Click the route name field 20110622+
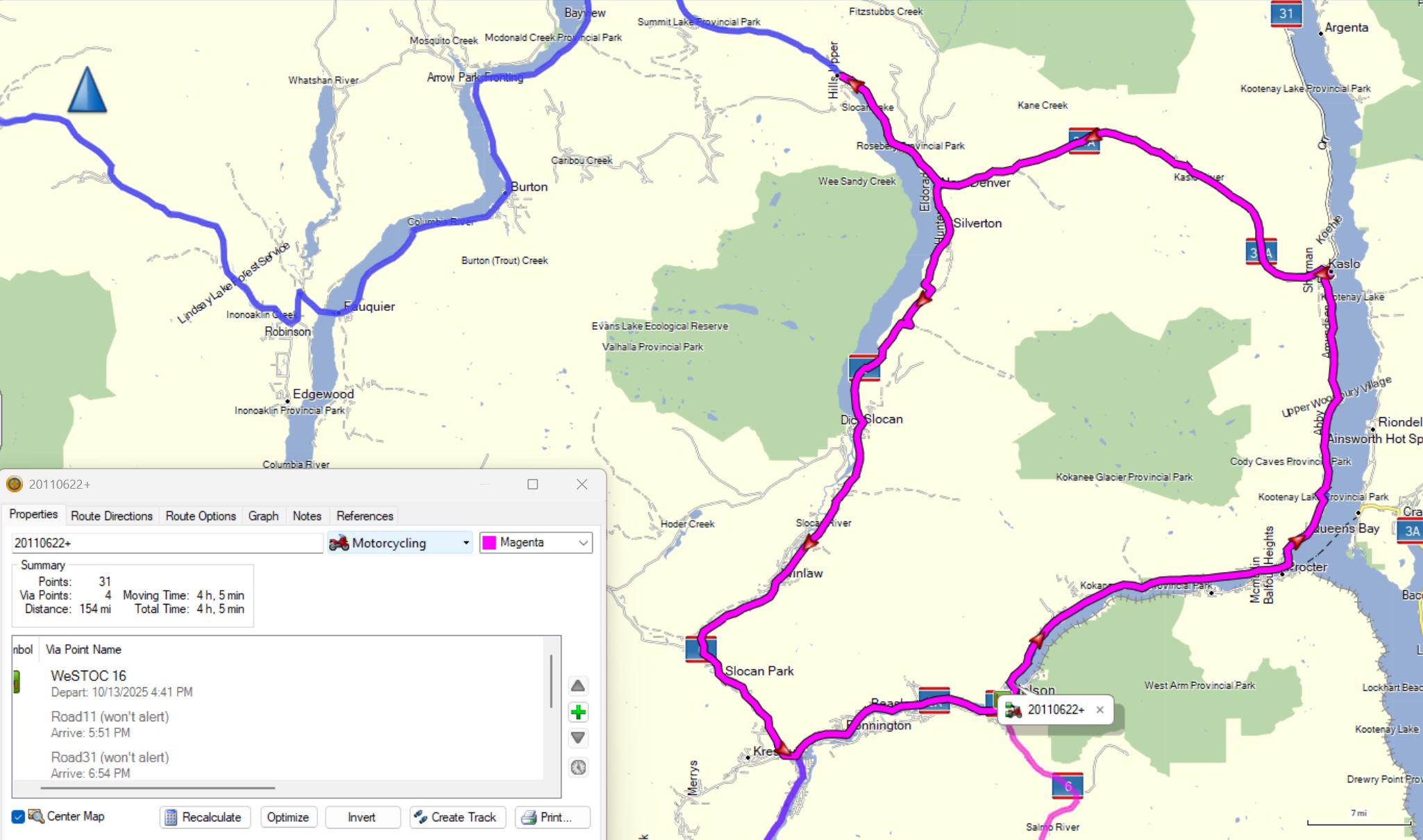The width and height of the screenshot is (1423, 840). 167,543
